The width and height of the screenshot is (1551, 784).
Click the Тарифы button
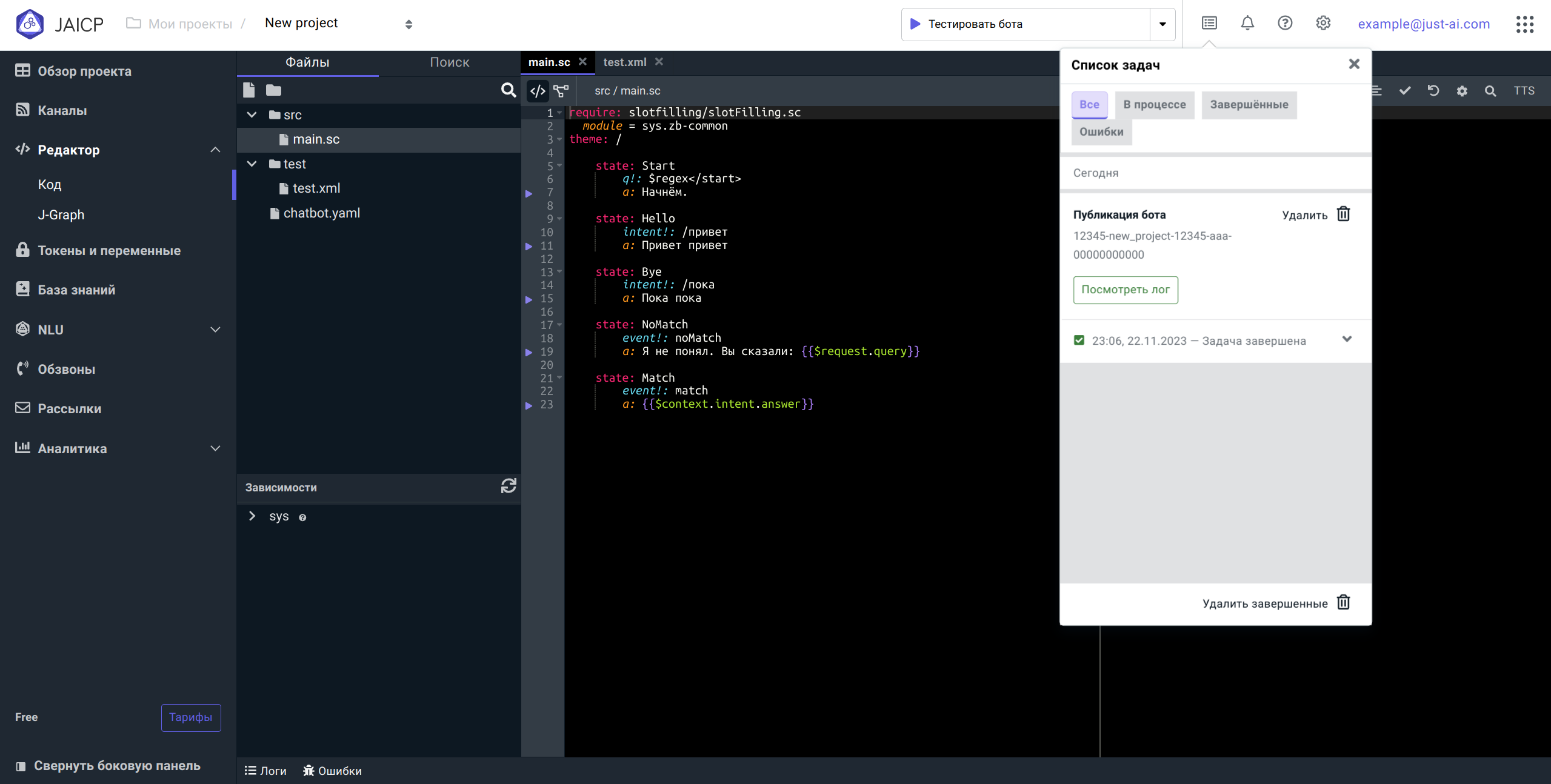[x=191, y=717]
